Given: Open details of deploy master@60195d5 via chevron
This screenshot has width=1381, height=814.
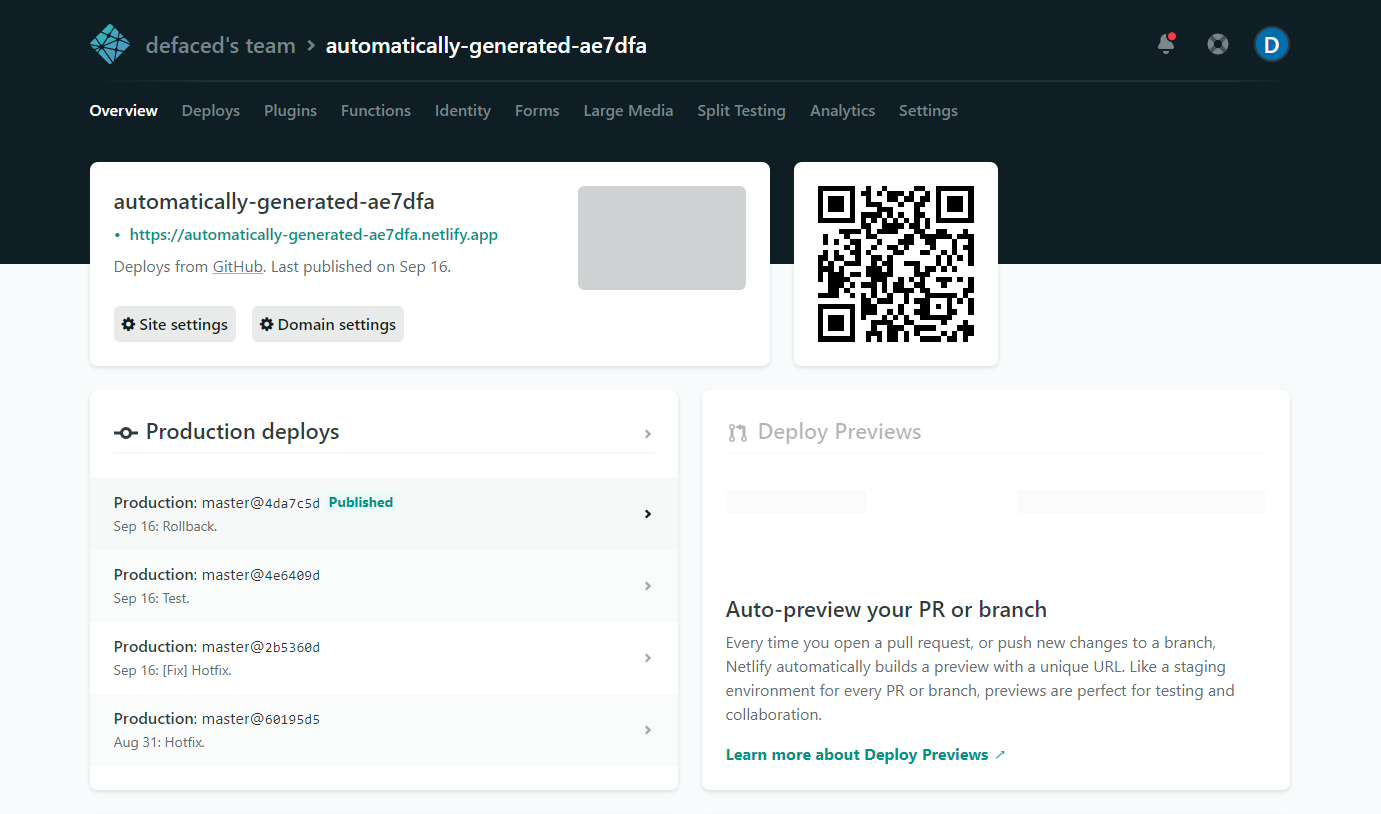Looking at the screenshot, I should [648, 730].
